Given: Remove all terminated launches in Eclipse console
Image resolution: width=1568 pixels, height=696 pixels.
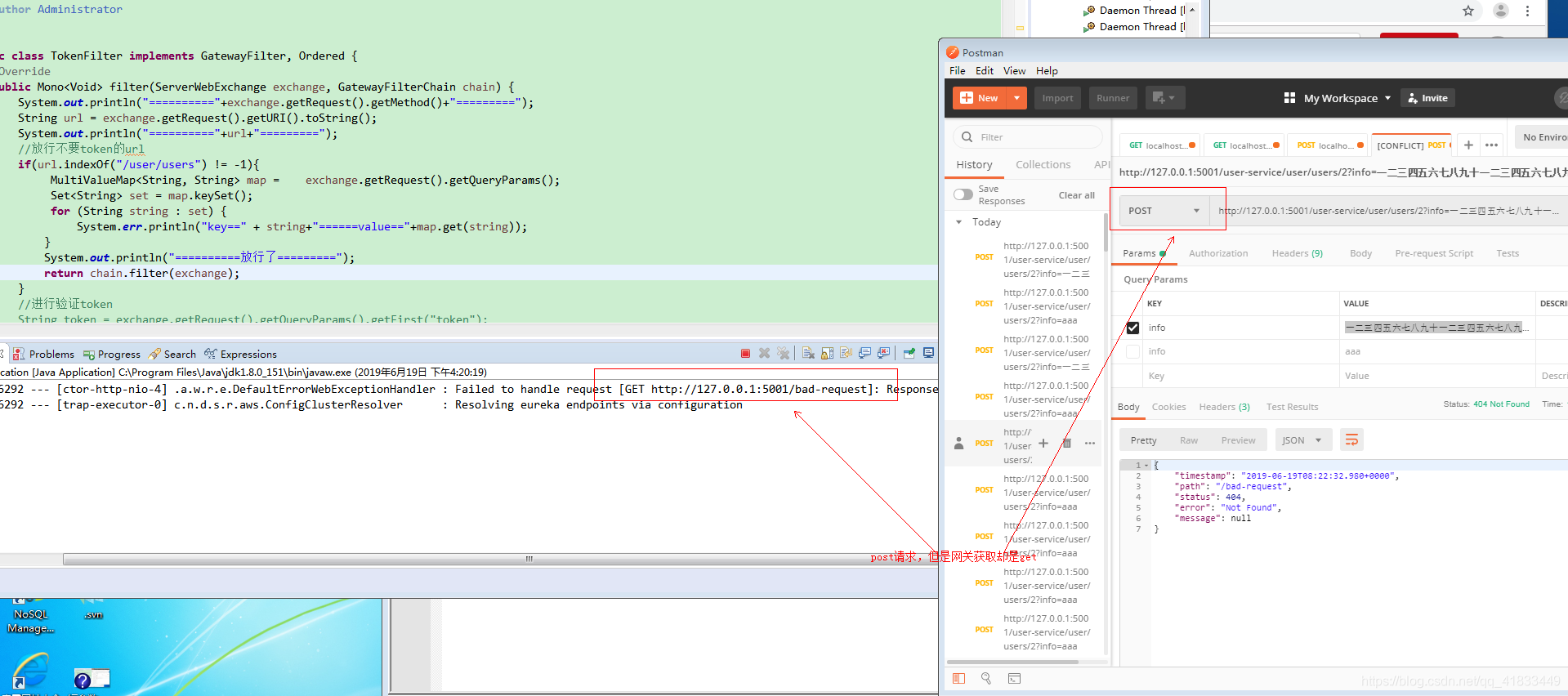Looking at the screenshot, I should [x=784, y=354].
